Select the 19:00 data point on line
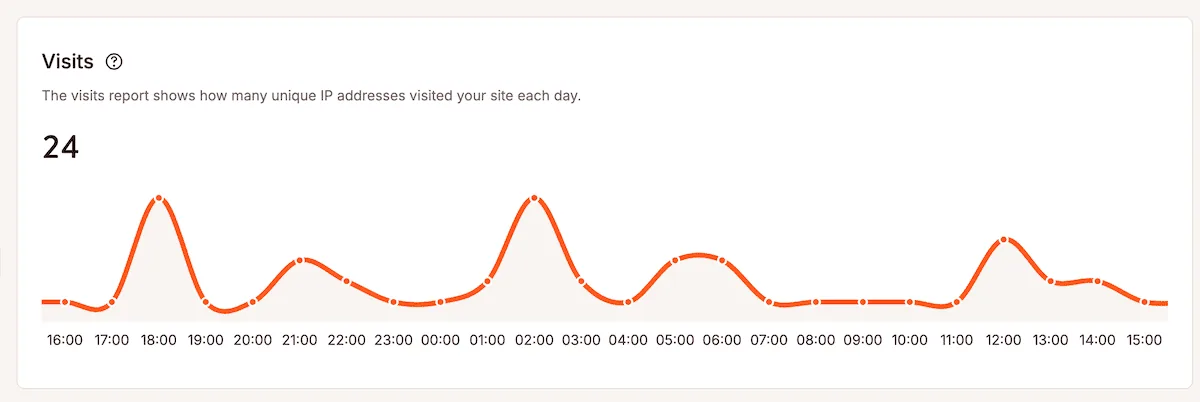This screenshot has width=1200, height=402. coord(206,301)
